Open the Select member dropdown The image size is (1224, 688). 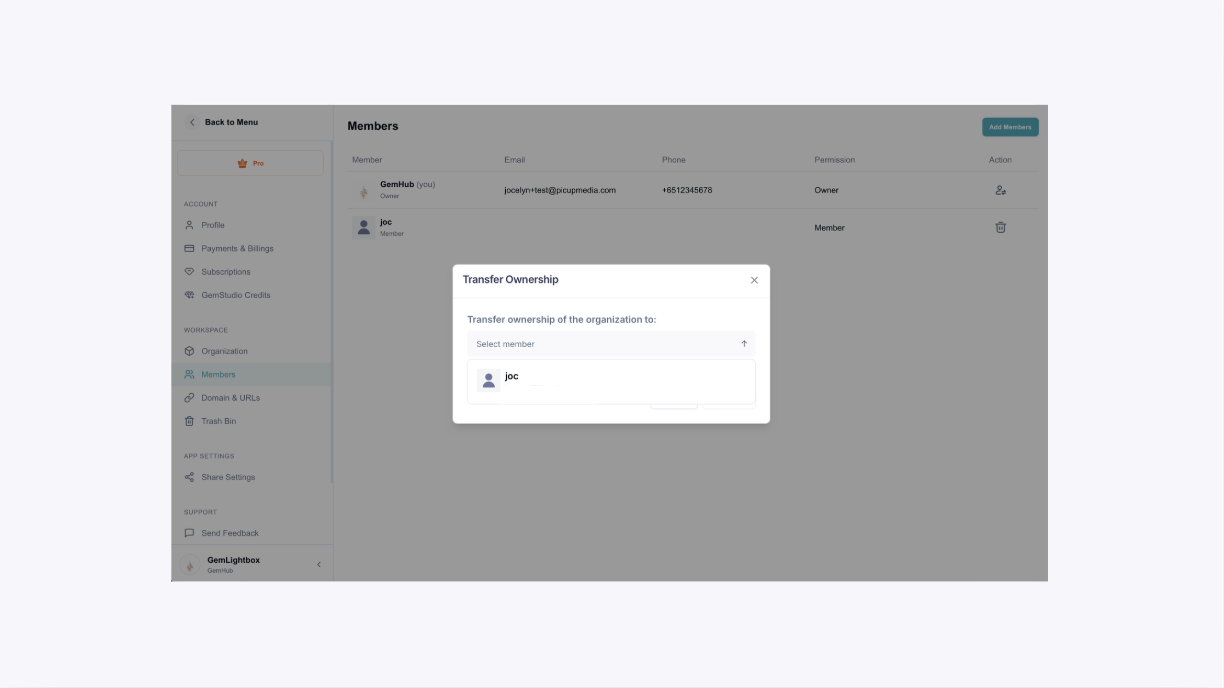[x=611, y=344]
